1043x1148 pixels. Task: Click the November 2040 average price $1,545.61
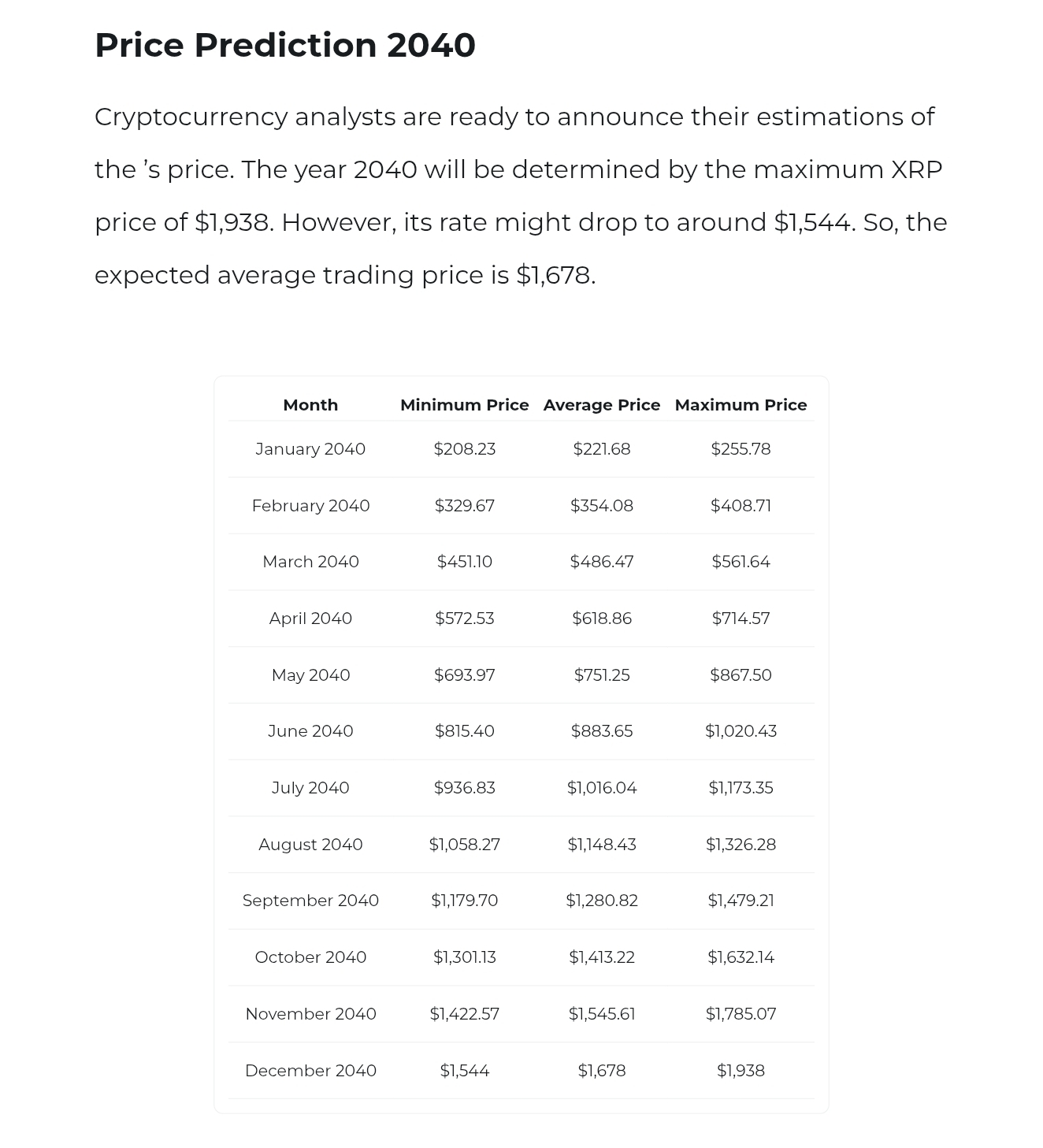coord(601,1014)
